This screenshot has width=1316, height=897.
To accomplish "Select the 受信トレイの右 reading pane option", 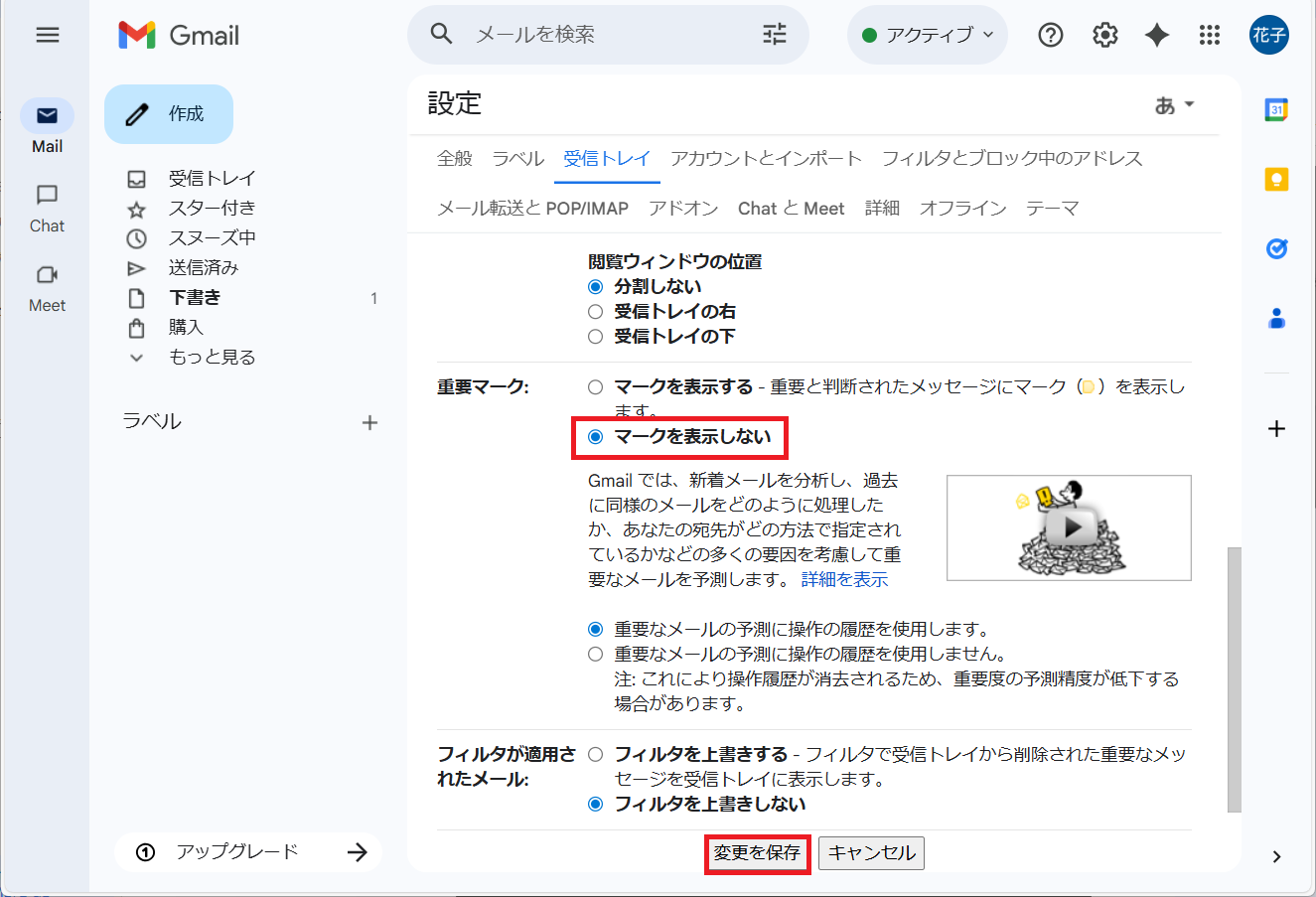I will point(596,311).
